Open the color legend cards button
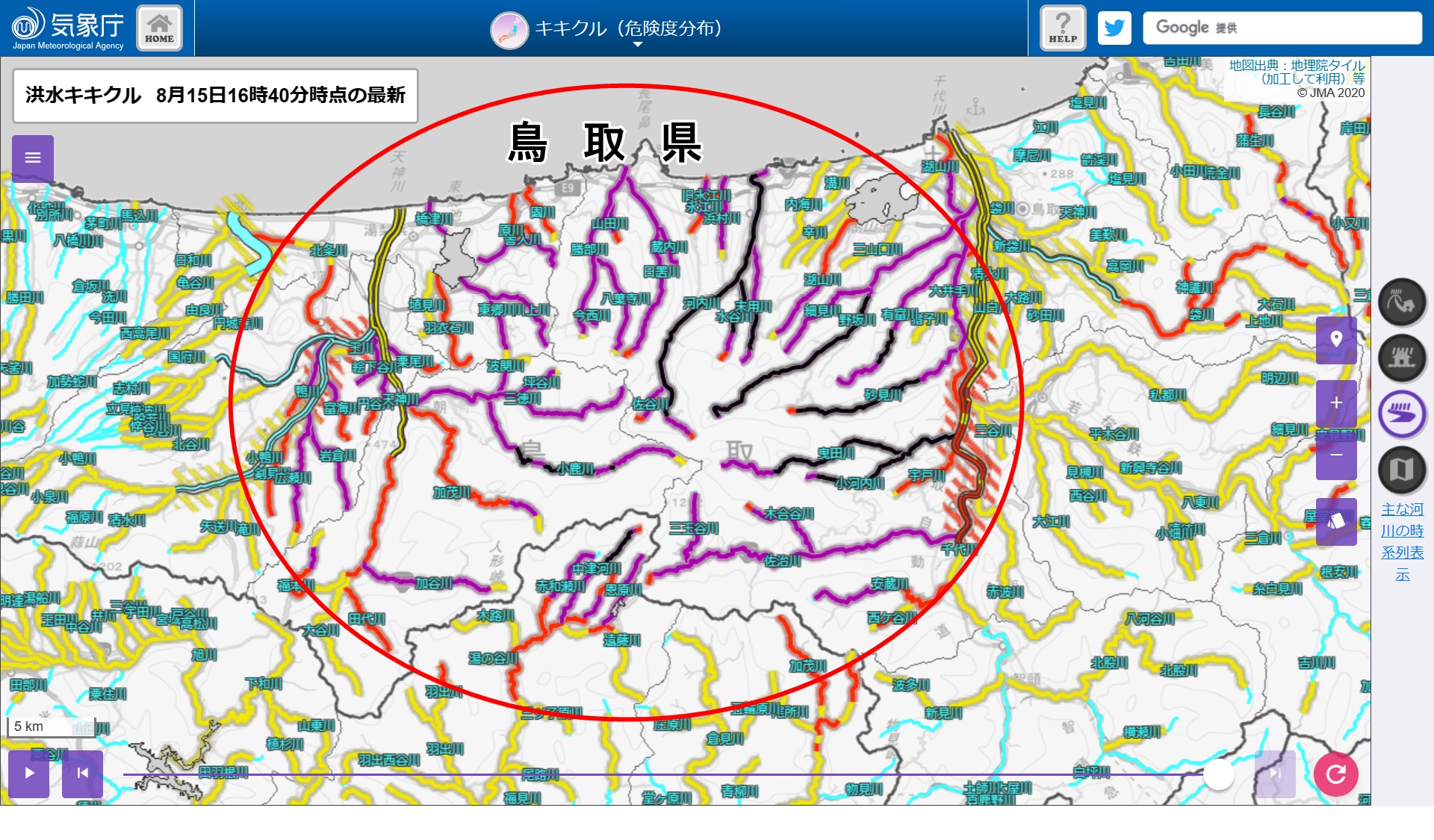The height and width of the screenshot is (840, 1434). click(1336, 521)
